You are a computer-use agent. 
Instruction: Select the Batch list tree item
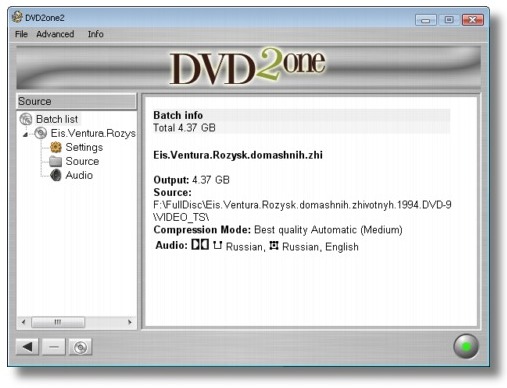(x=57, y=119)
